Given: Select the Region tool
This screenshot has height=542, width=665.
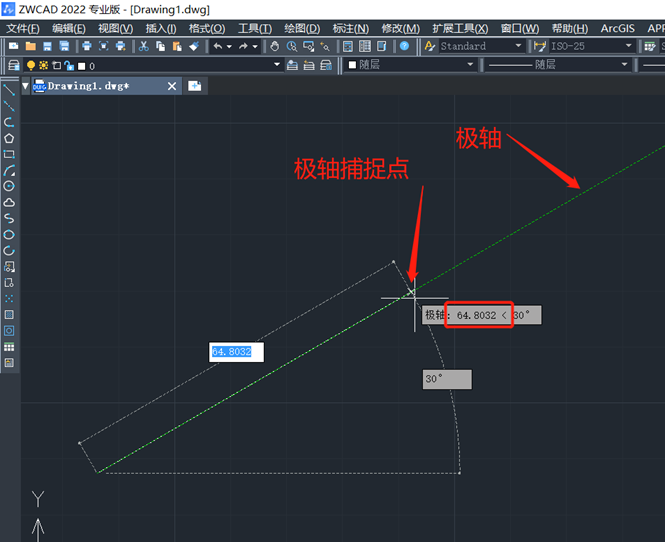Looking at the screenshot, I should coord(9,331).
